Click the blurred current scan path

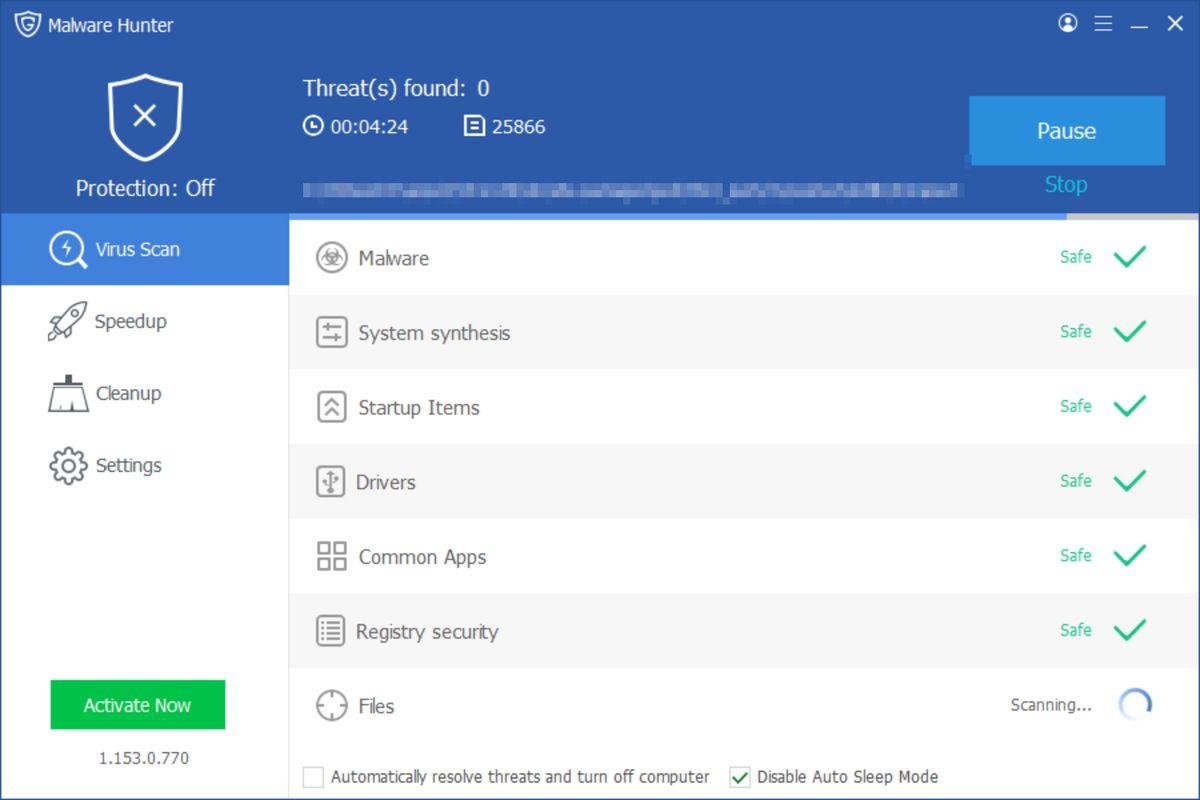[x=632, y=188]
